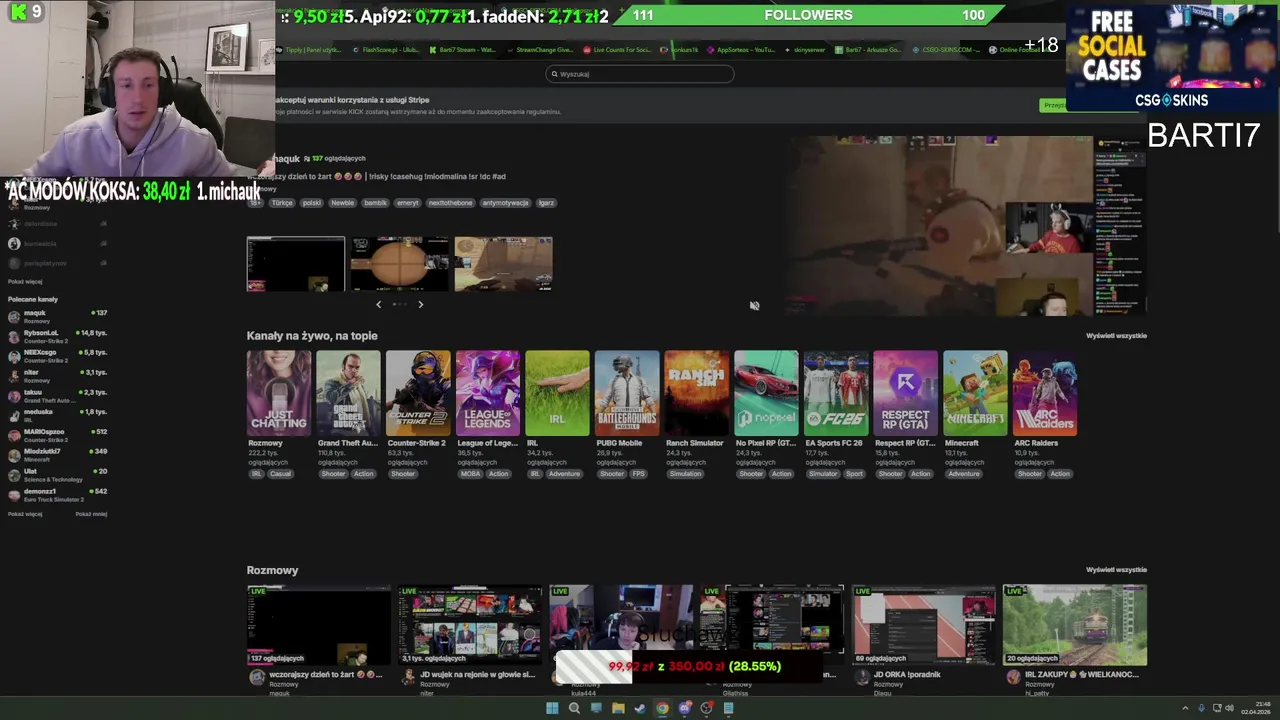The image size is (1280, 720).
Task: Open maquk channel in recommended sidebar
Action: (58, 316)
